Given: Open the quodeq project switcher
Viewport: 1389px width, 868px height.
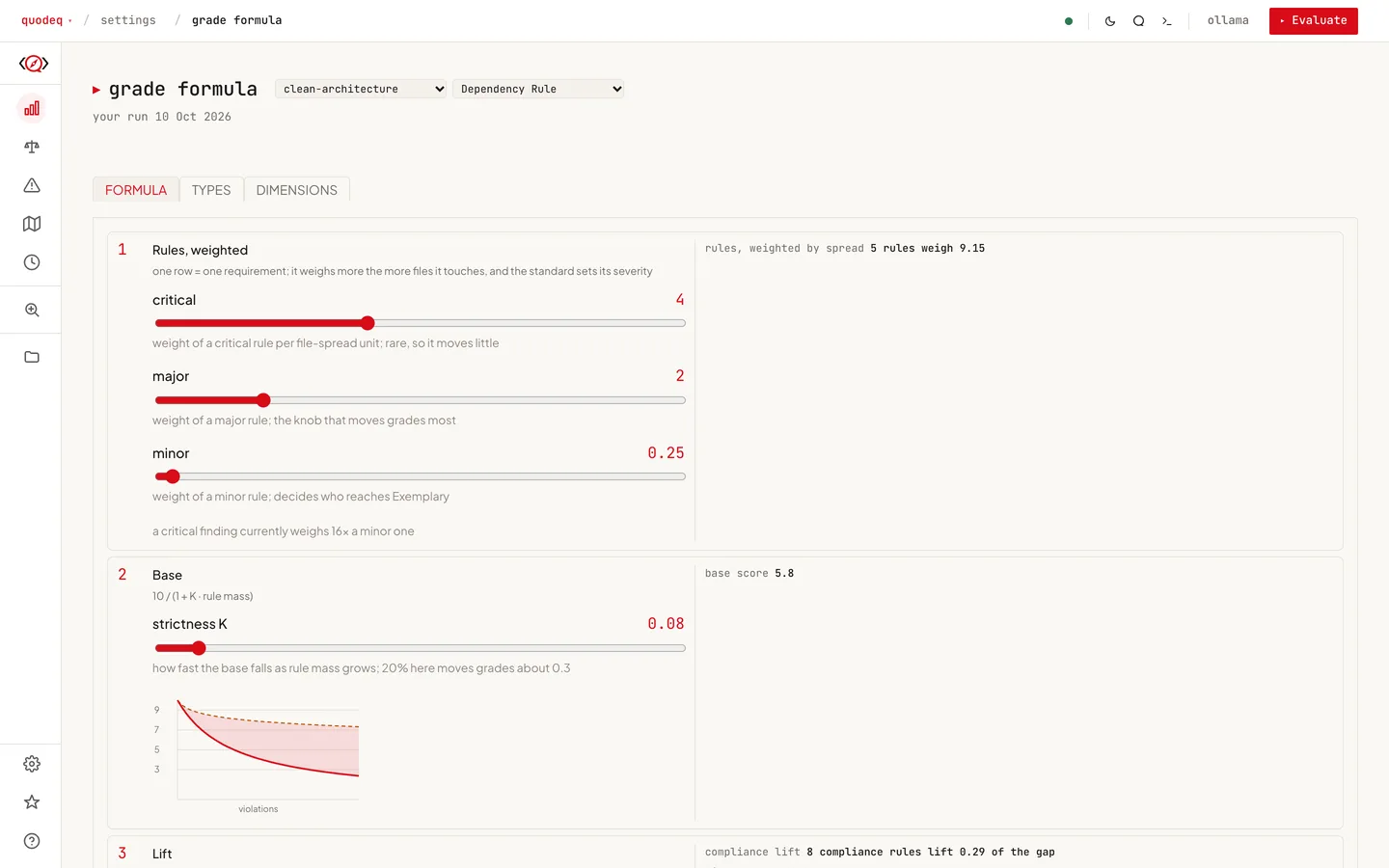Looking at the screenshot, I should 46,20.
